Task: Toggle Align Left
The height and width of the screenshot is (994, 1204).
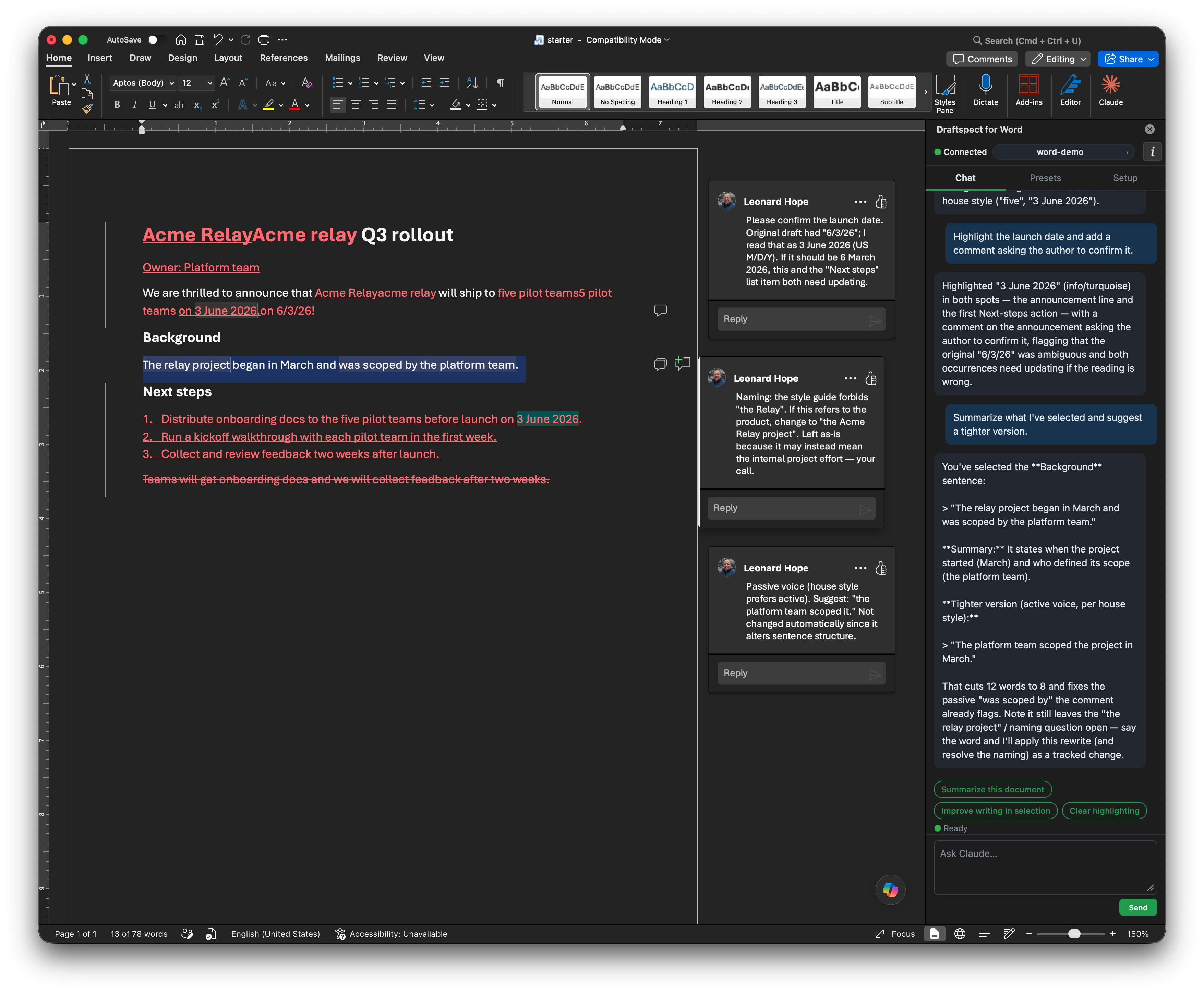Action: [x=338, y=105]
